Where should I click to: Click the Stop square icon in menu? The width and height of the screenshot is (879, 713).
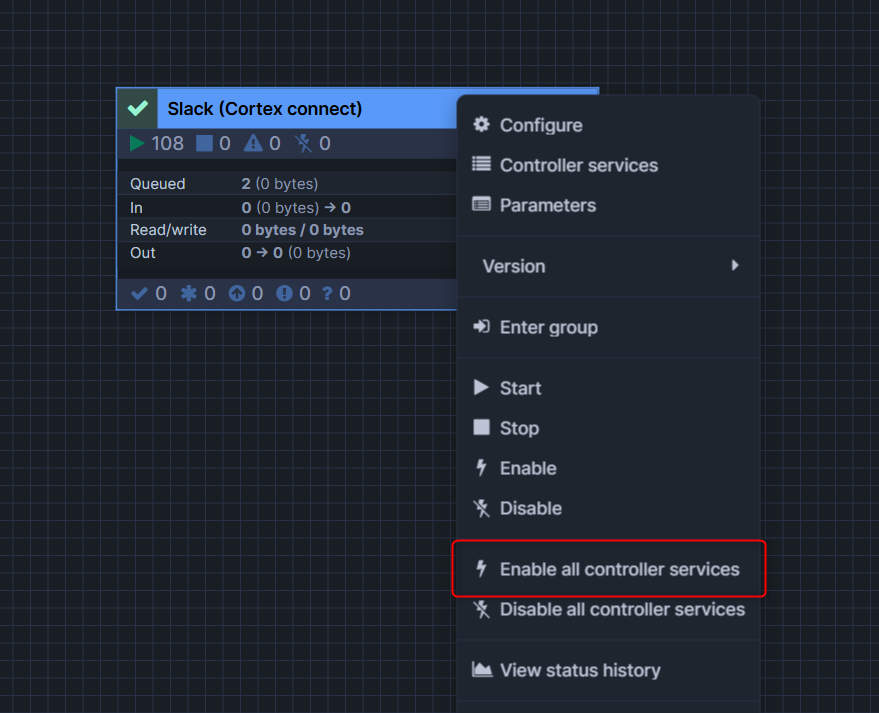click(x=481, y=427)
